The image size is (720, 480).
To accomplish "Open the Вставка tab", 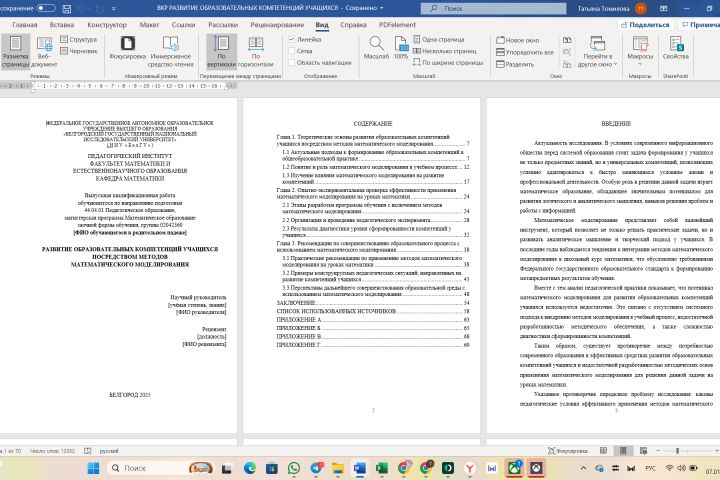I will click(62, 25).
